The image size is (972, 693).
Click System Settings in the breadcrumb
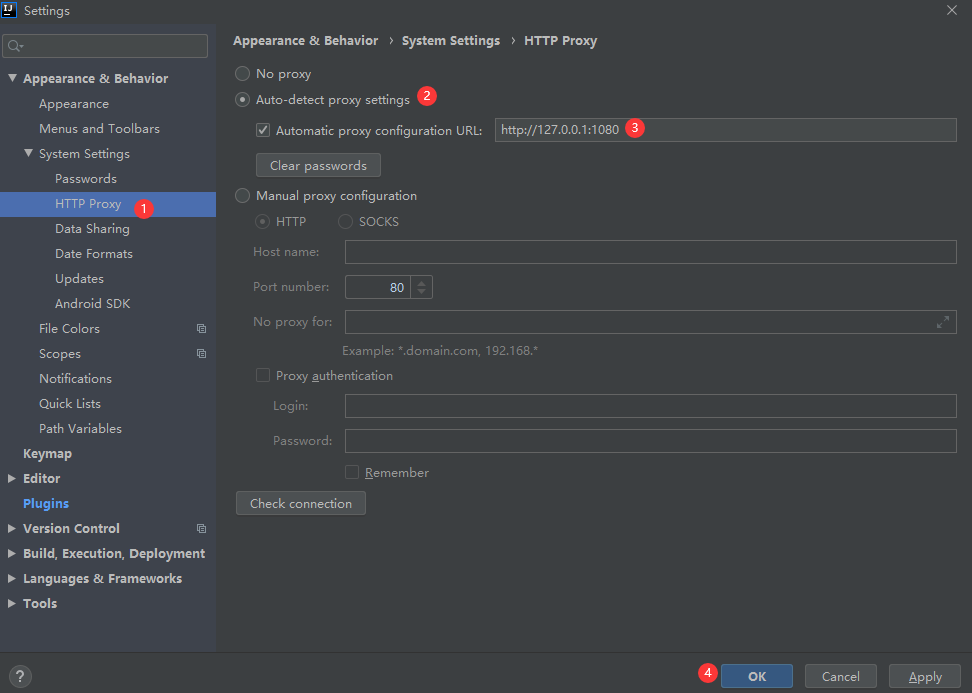tap(451, 41)
